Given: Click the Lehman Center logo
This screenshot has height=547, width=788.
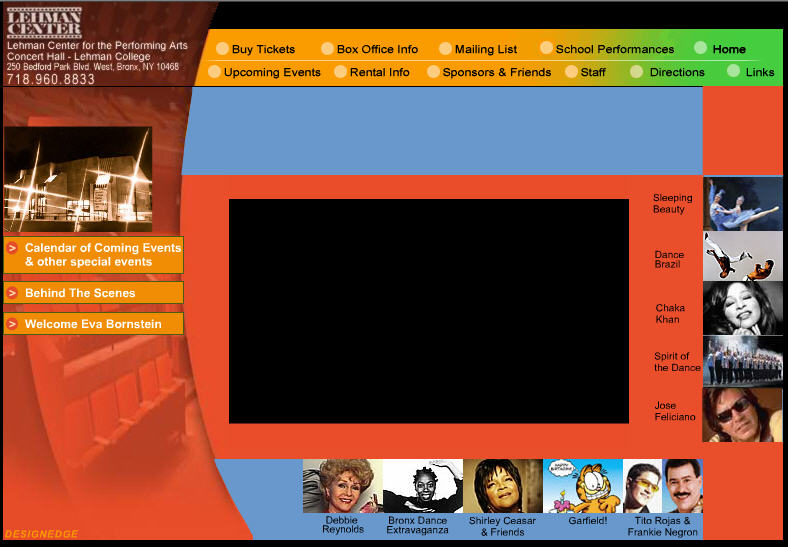Looking at the screenshot, I should click(x=44, y=23).
